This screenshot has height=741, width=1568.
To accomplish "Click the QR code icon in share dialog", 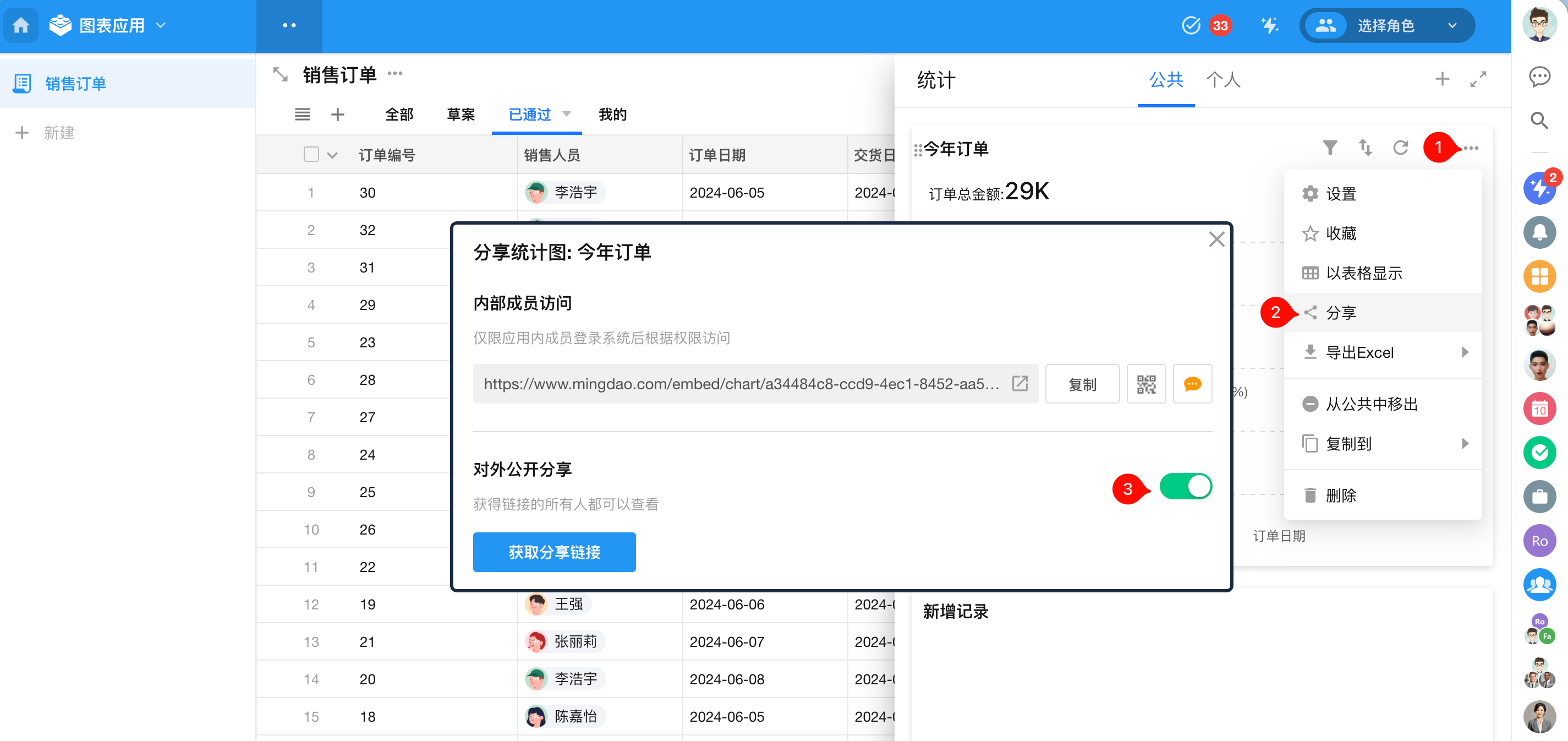I will 1145,384.
